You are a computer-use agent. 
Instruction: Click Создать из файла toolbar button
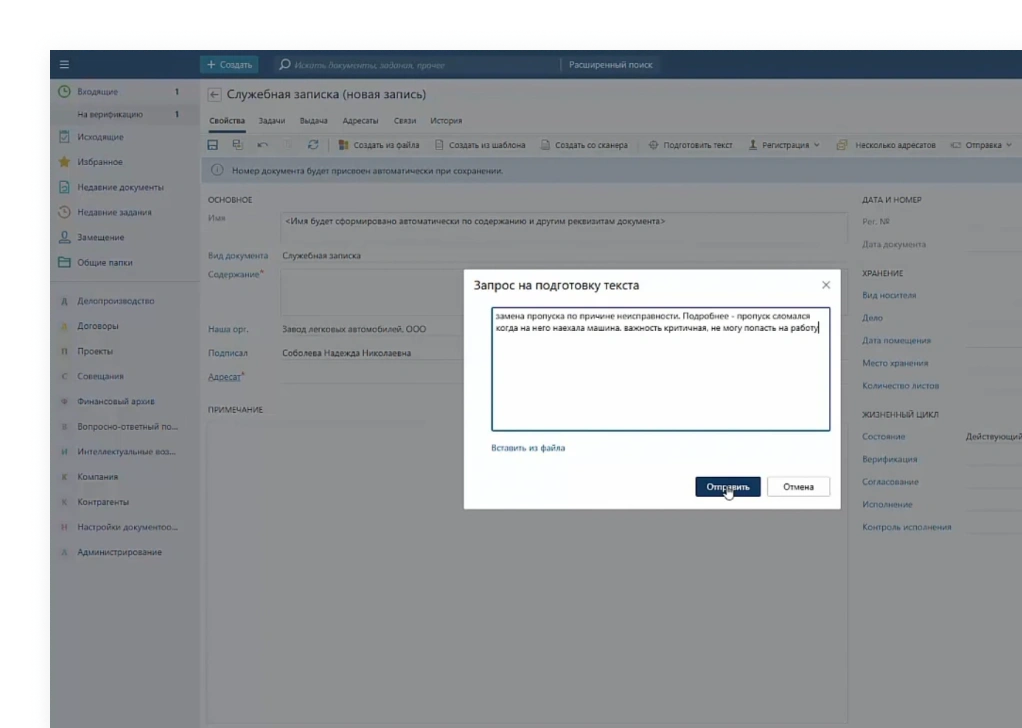pos(379,145)
